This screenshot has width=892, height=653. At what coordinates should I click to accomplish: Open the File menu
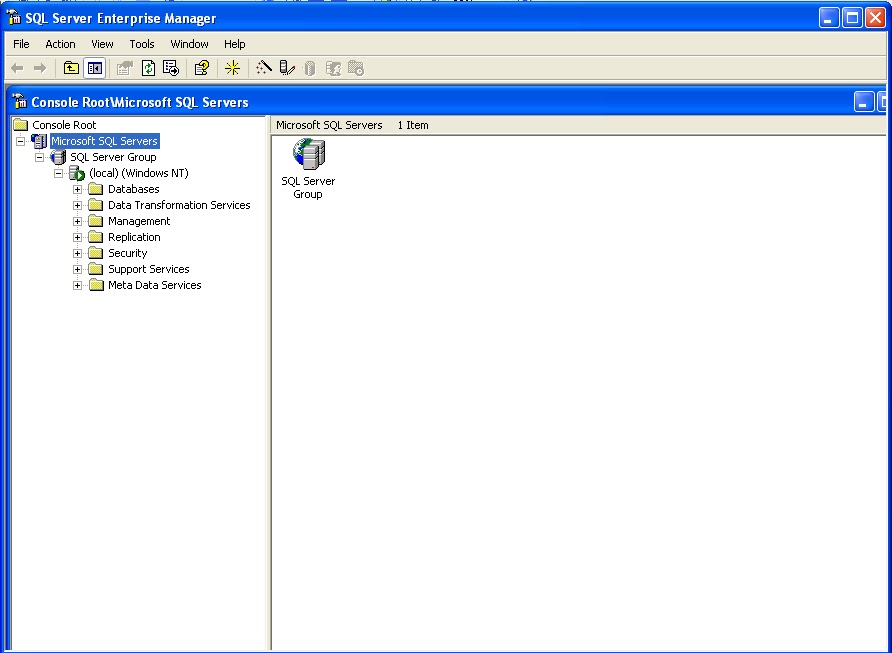coord(21,44)
